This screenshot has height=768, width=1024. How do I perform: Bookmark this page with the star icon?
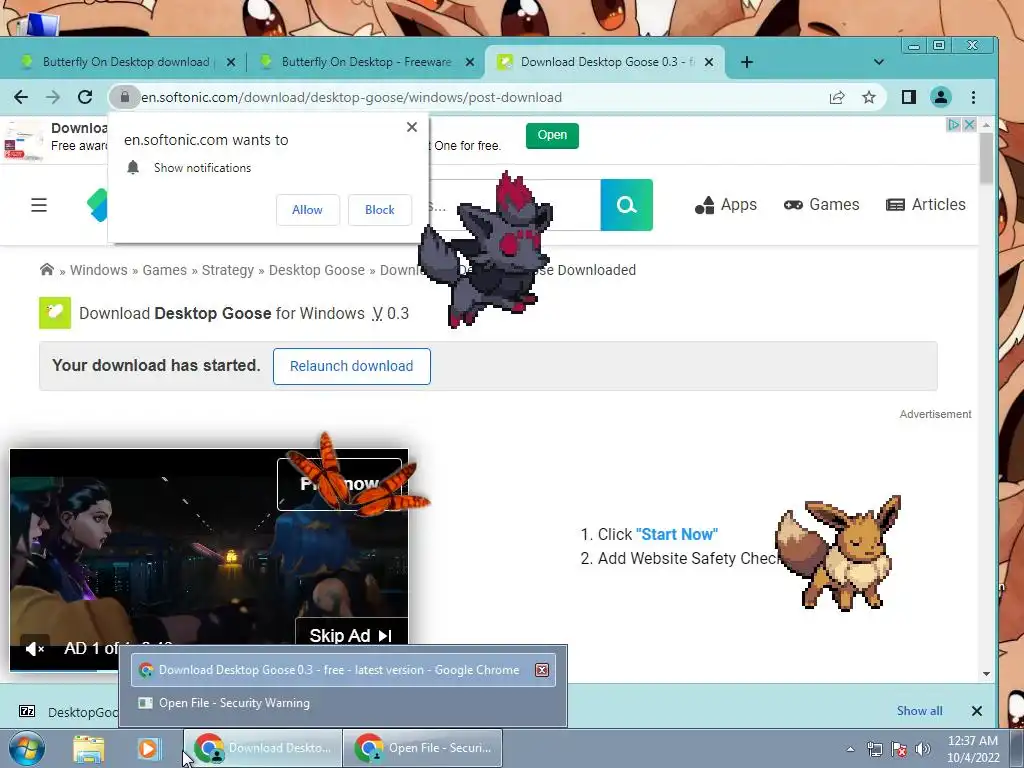coord(869,97)
